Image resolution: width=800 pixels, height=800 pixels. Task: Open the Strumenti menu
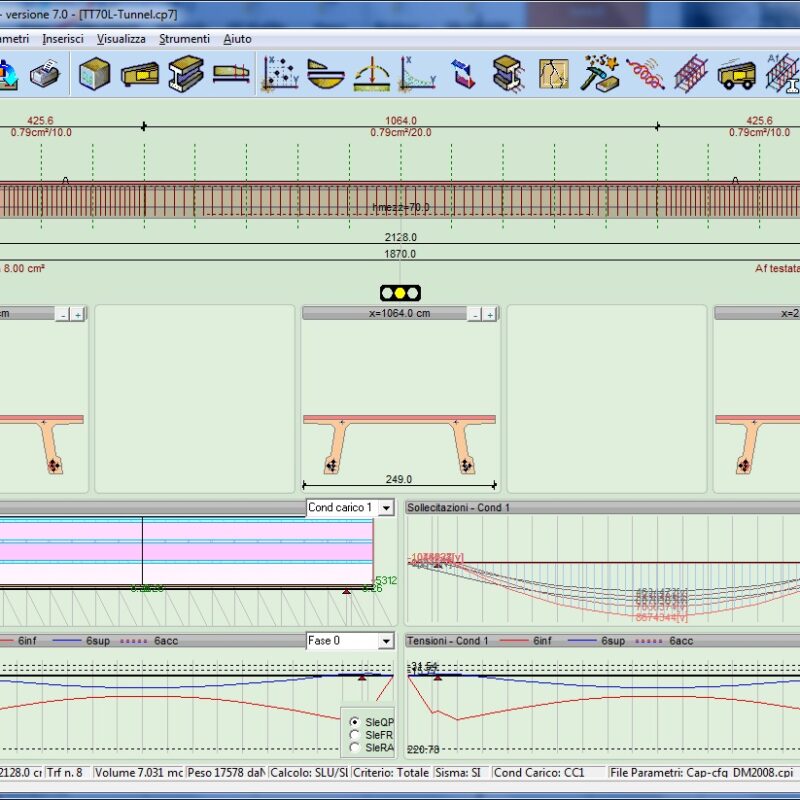coord(184,39)
